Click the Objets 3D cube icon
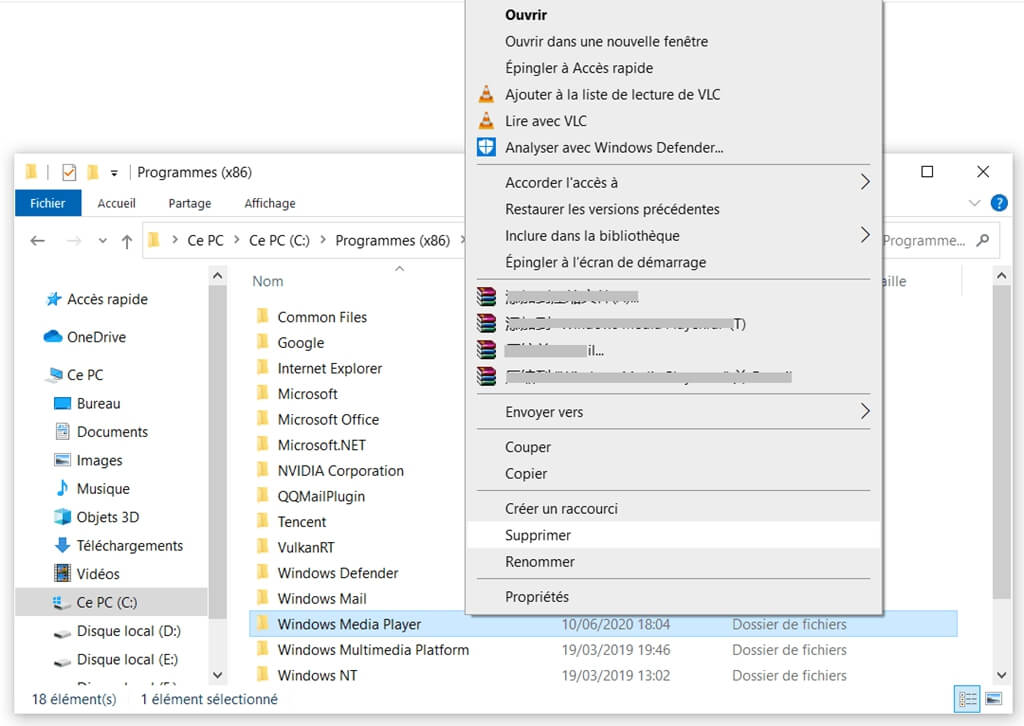This screenshot has height=726, width=1024. point(63,517)
